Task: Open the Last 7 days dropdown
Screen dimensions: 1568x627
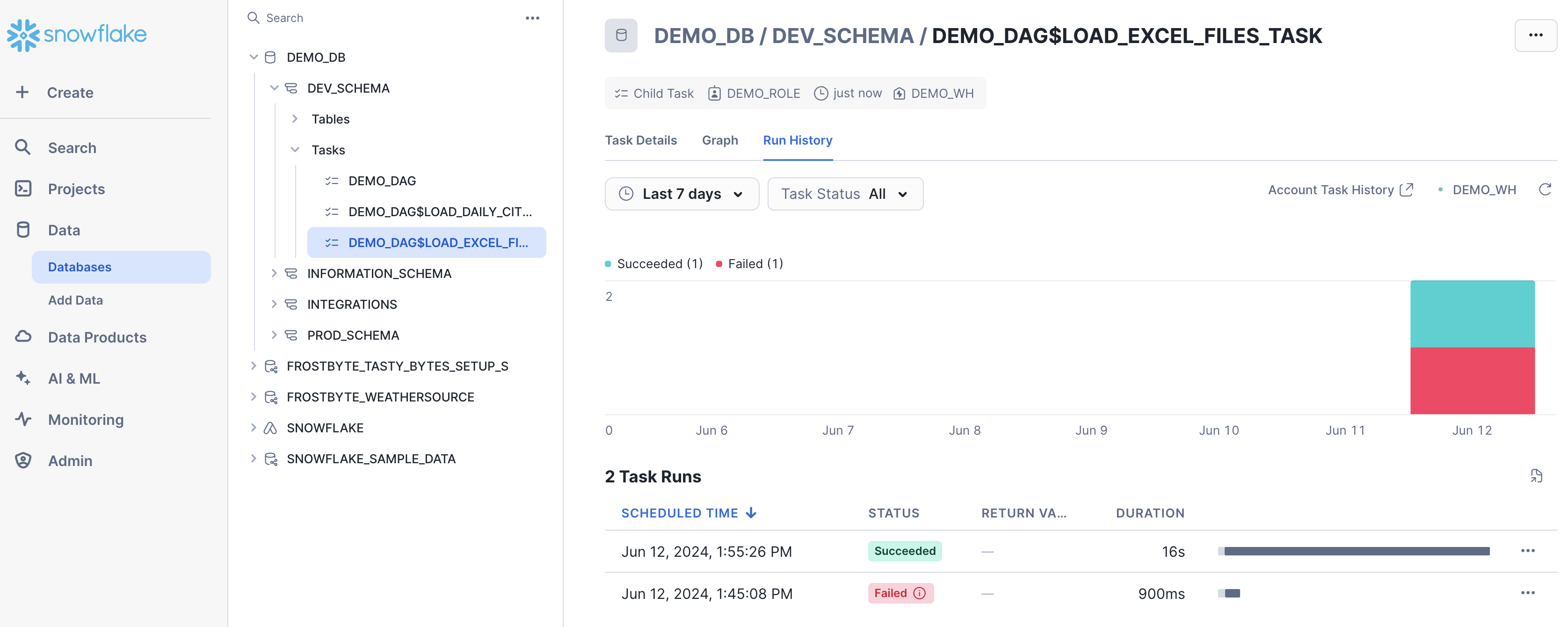Action: tap(682, 194)
